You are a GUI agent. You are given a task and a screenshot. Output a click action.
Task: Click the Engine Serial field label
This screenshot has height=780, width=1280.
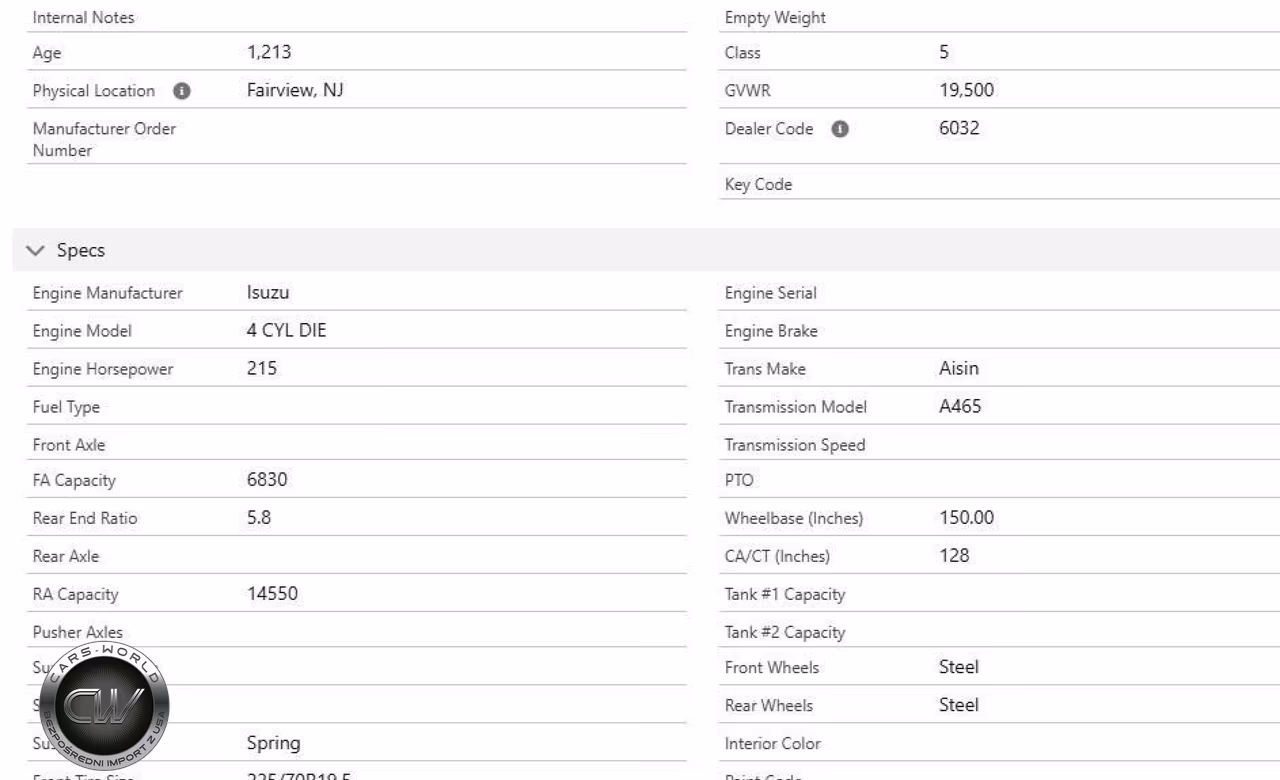click(770, 294)
